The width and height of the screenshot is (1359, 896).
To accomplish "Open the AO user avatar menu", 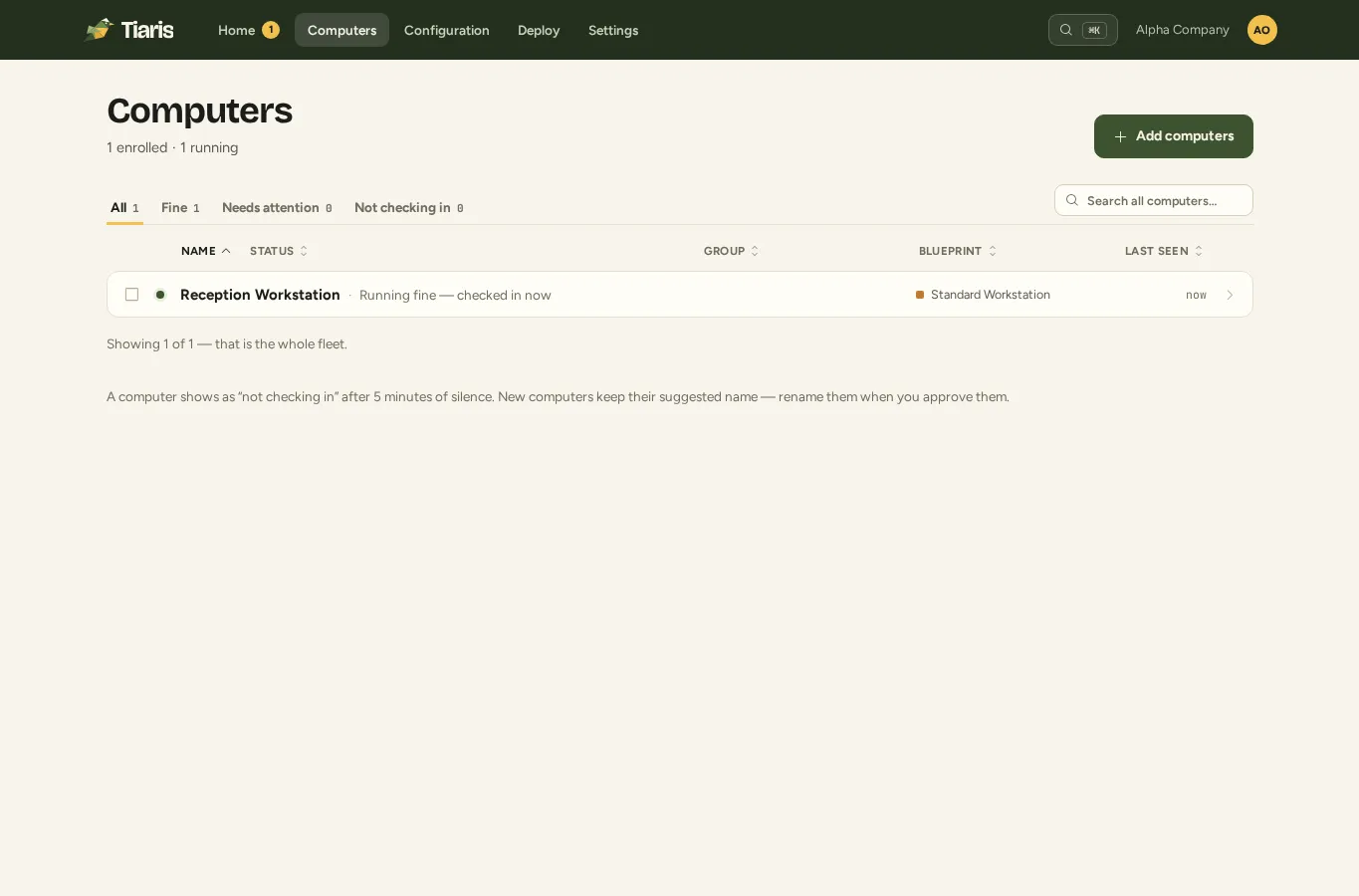I will point(1261,30).
